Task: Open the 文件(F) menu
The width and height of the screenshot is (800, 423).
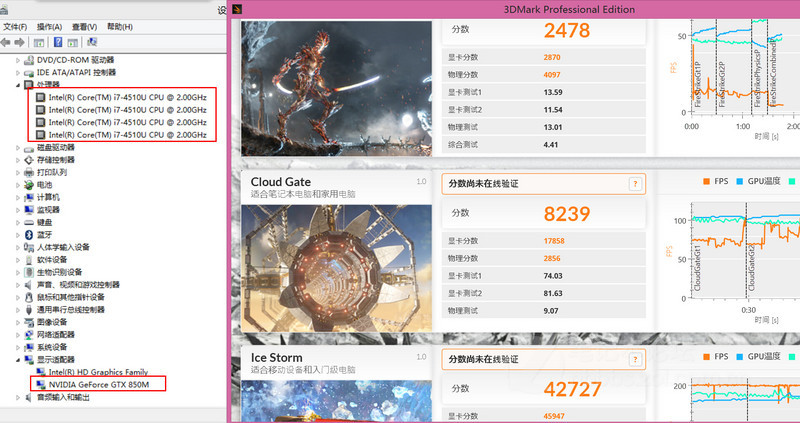Action: point(15,27)
